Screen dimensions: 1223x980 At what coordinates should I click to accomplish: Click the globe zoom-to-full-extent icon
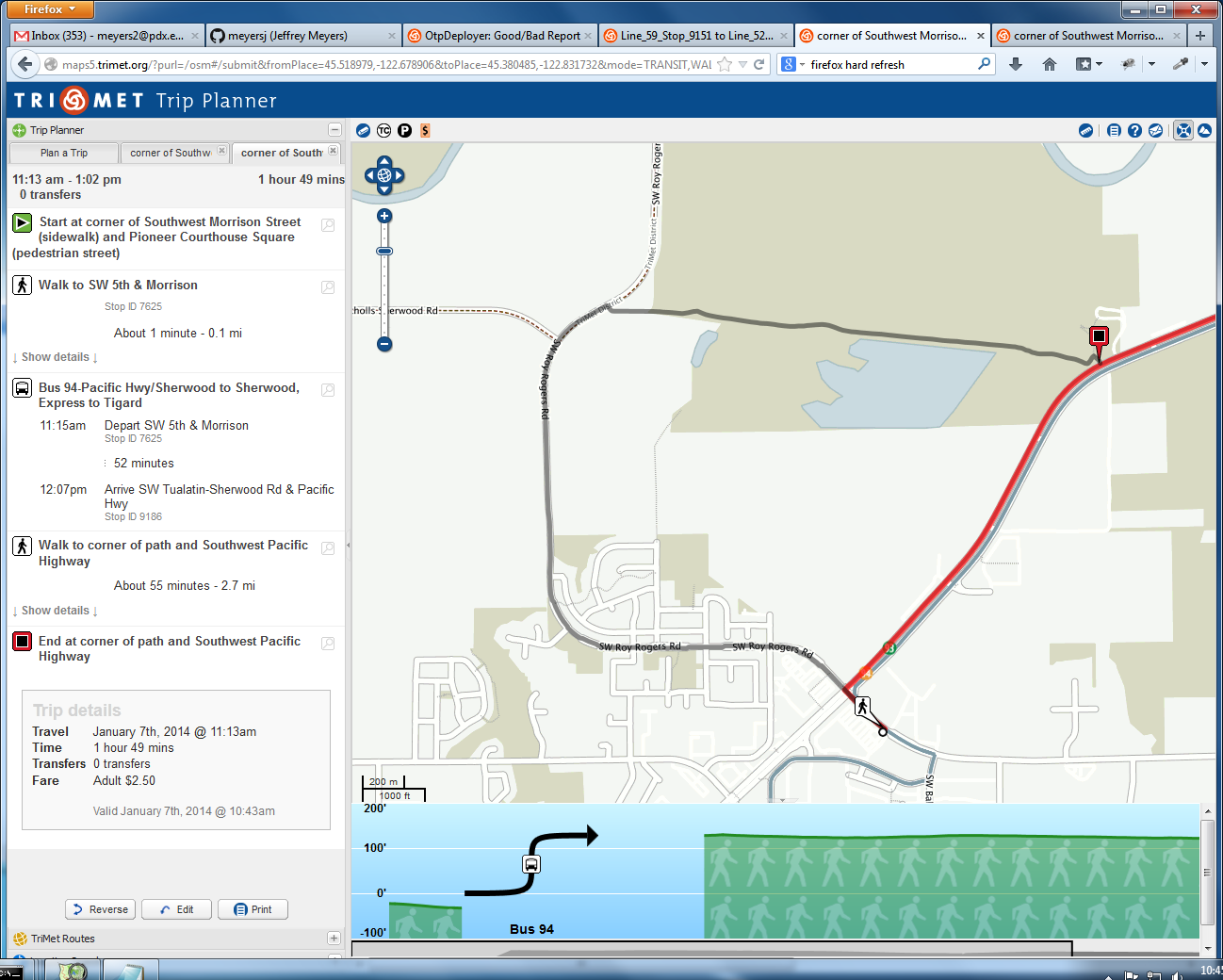384,175
